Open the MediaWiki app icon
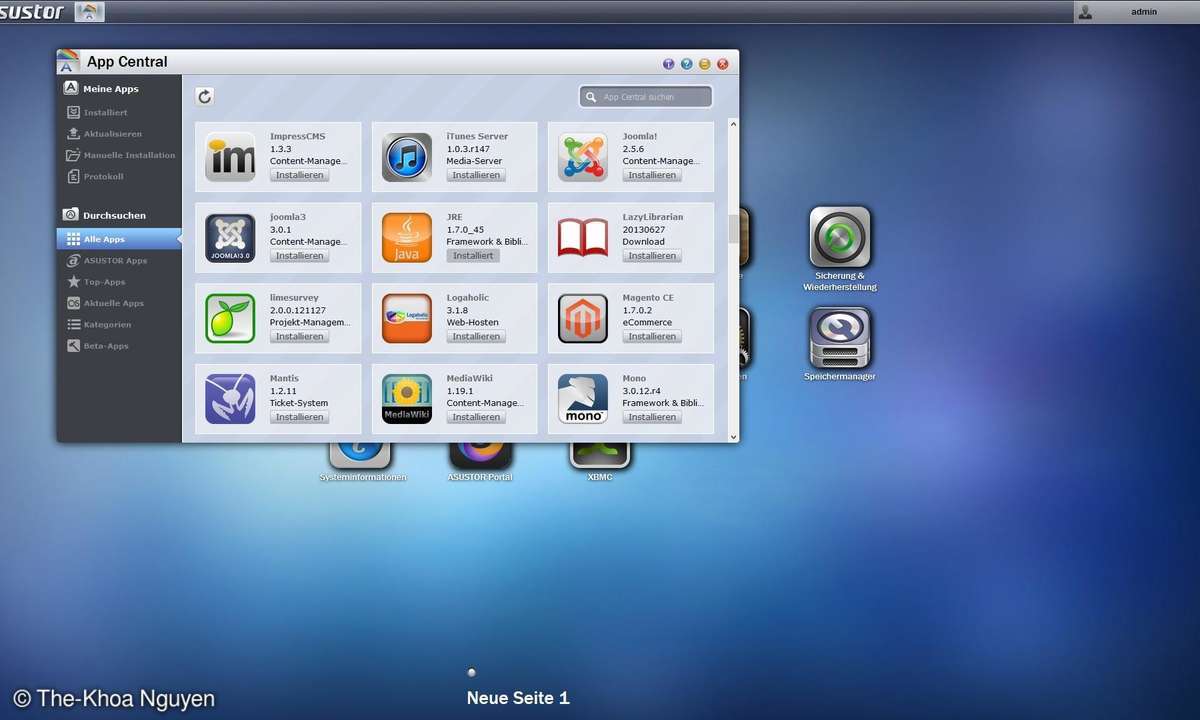 407,399
